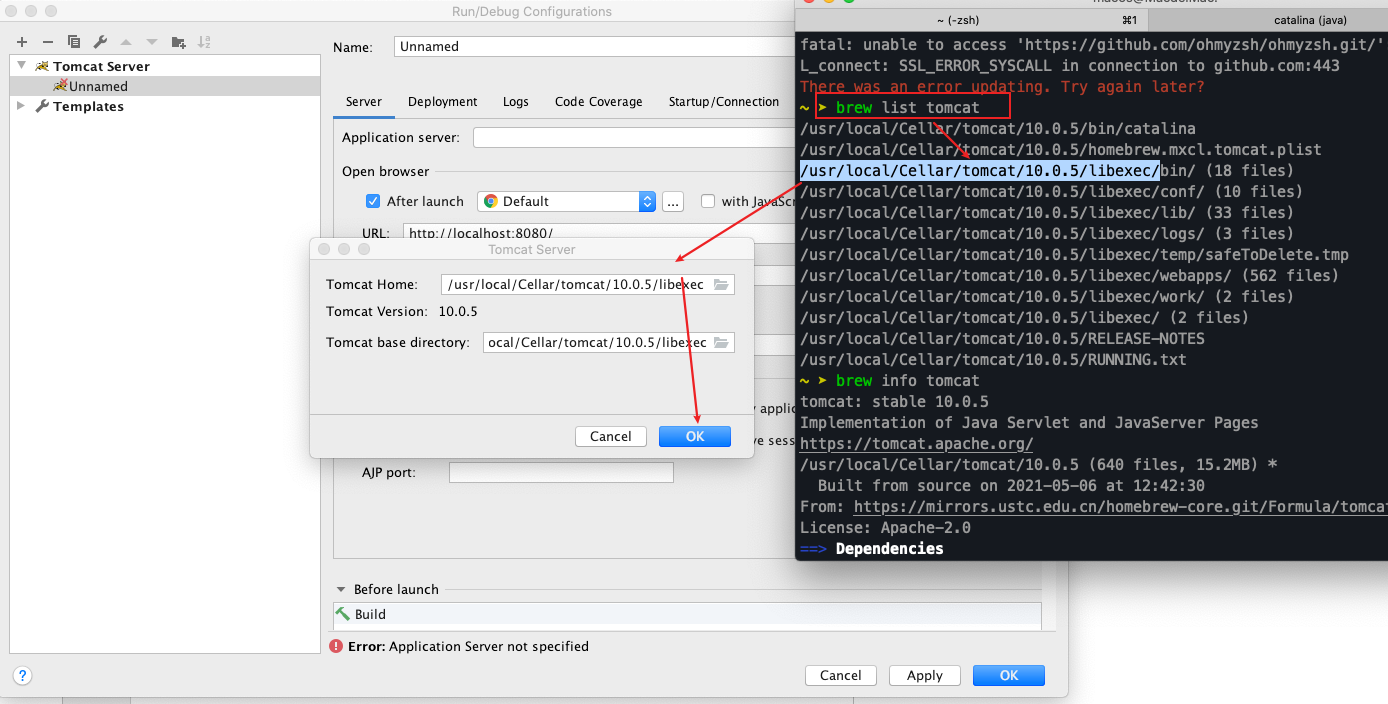Toggle the After launch checkbox
The width and height of the screenshot is (1388, 704).
373,201
